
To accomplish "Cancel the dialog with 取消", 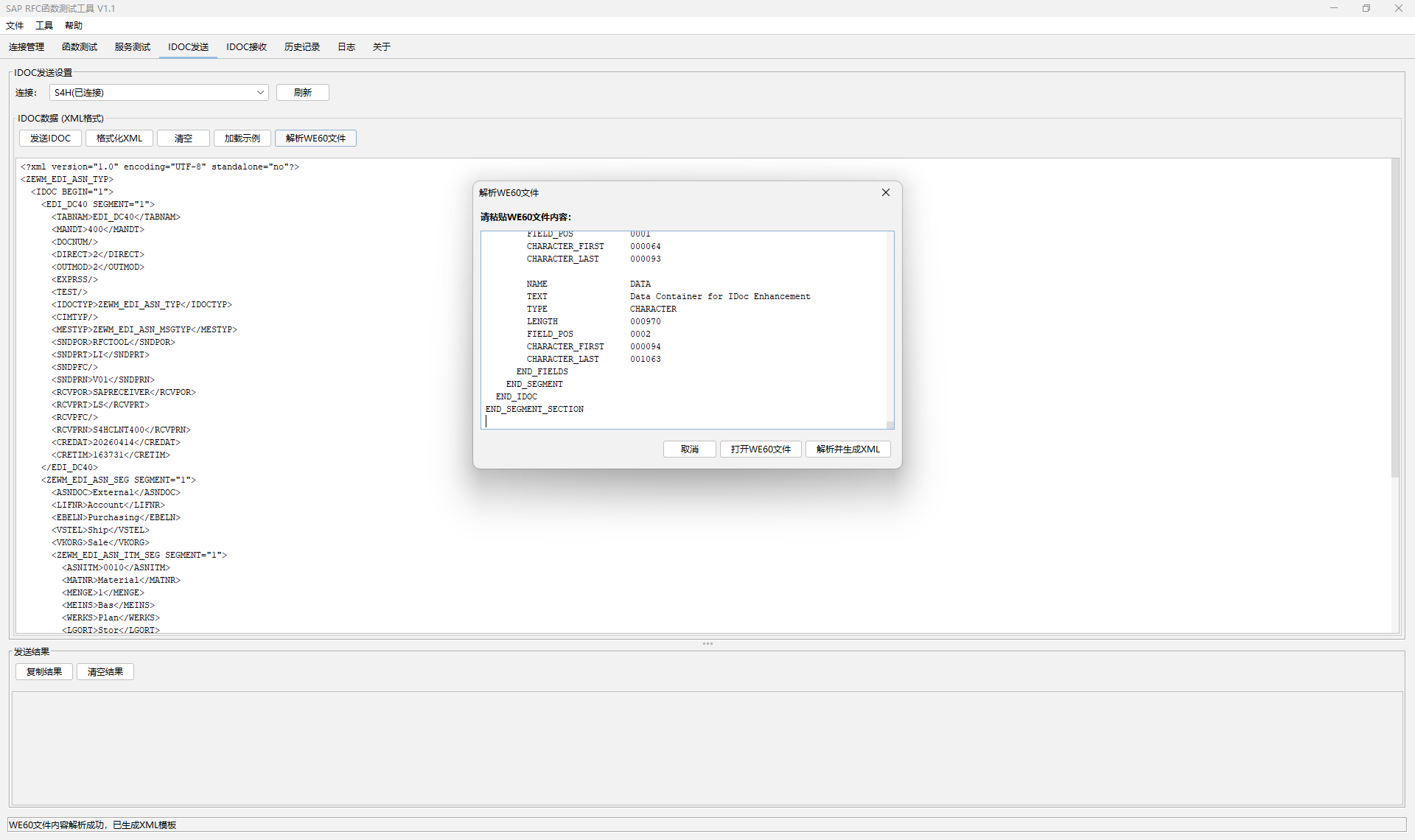I will click(x=689, y=449).
